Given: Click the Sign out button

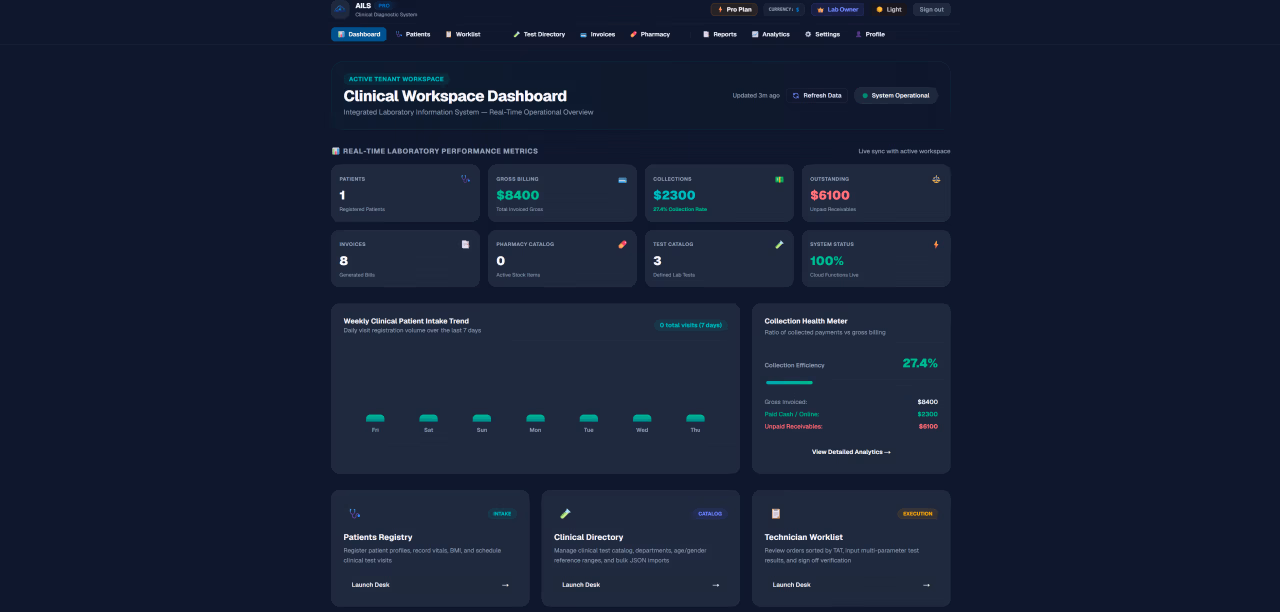Looking at the screenshot, I should [931, 9].
